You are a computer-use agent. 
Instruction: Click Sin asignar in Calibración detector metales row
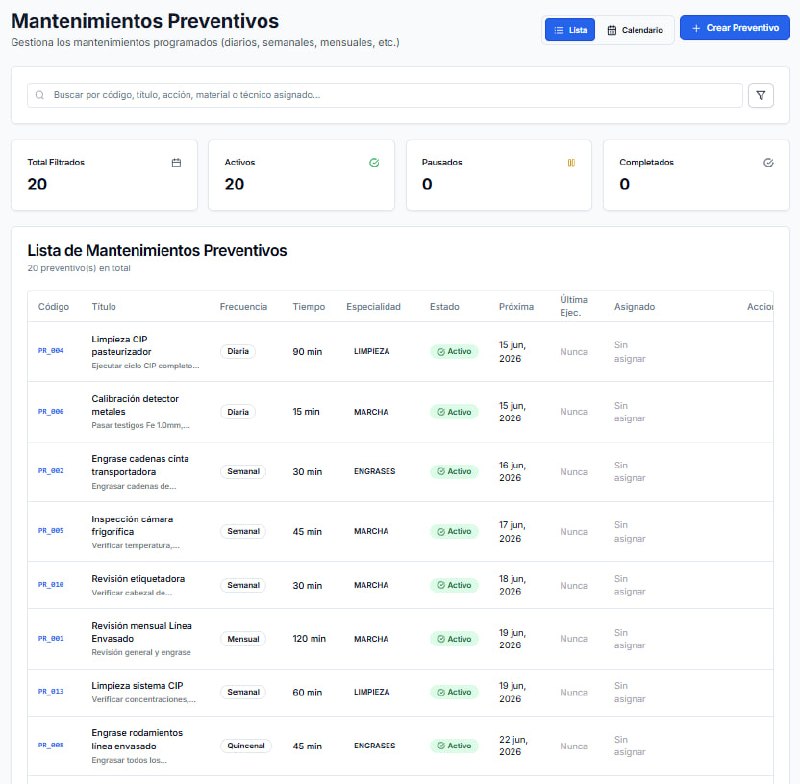tap(630, 412)
